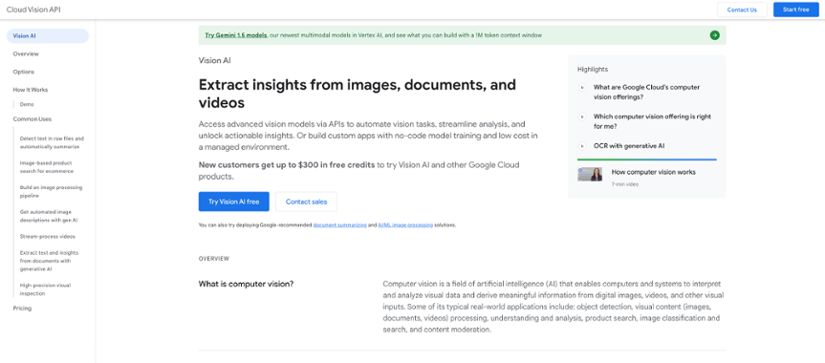Click the green arrow icon in the Gemini banner
The height and width of the screenshot is (363, 825).
coord(714,35)
